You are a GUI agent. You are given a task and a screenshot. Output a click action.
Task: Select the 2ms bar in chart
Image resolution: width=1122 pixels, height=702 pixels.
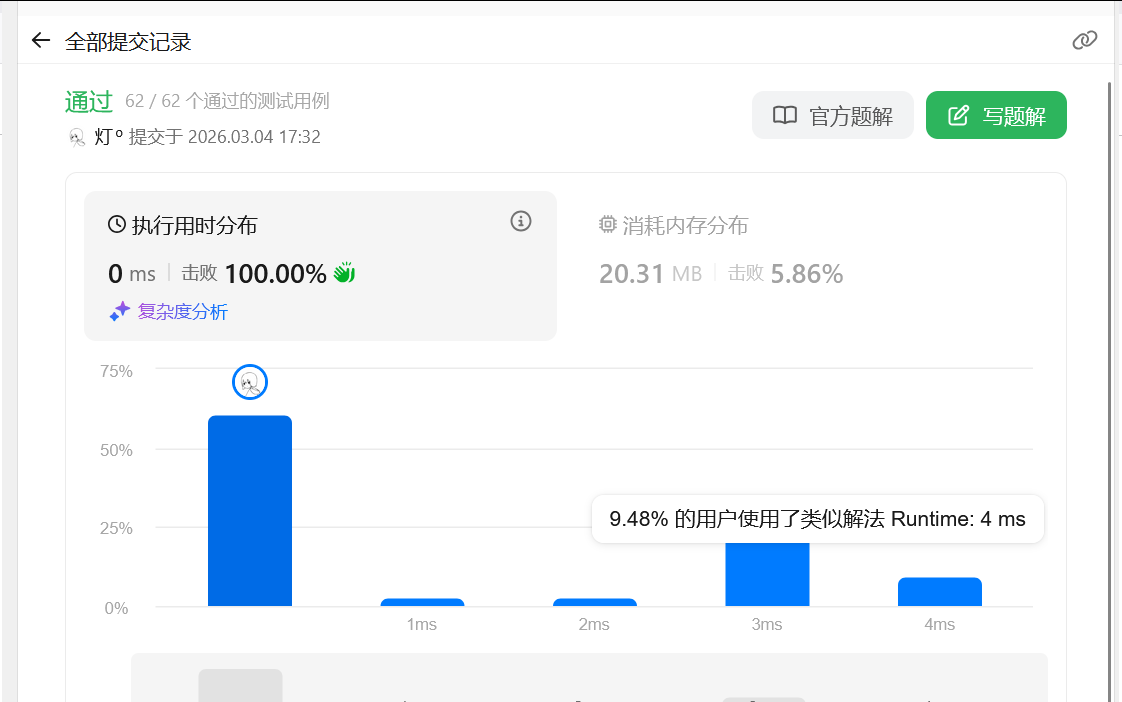[594, 602]
